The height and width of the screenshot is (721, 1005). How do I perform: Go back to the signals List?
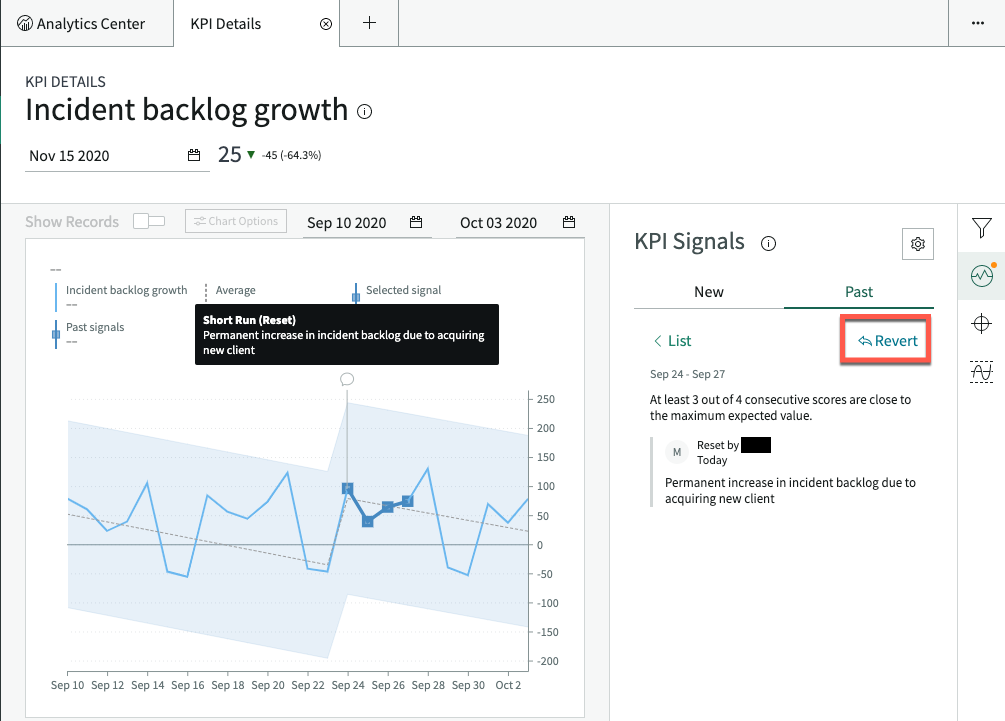672,341
